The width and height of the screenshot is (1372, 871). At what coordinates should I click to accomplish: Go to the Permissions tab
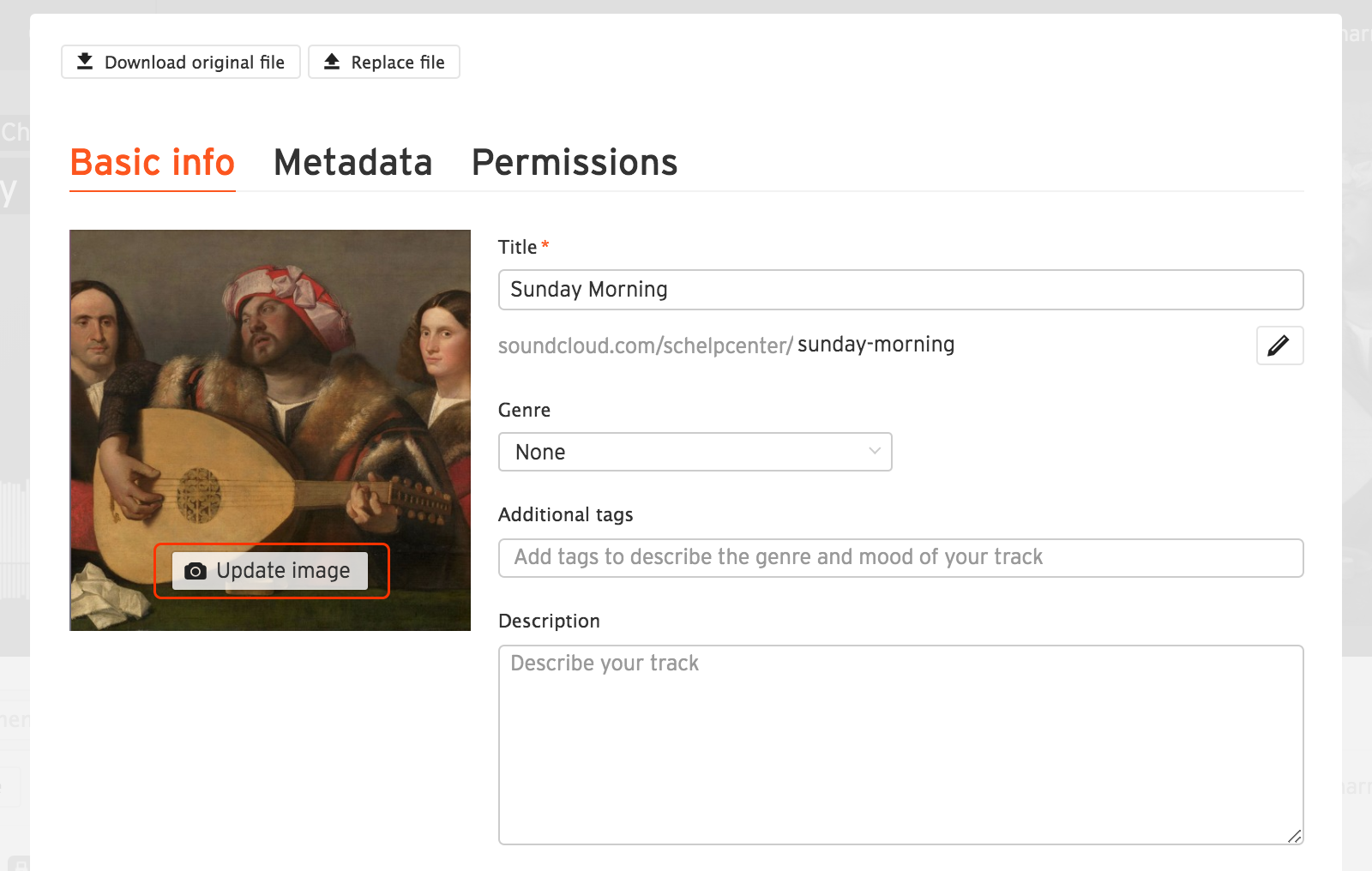575,163
